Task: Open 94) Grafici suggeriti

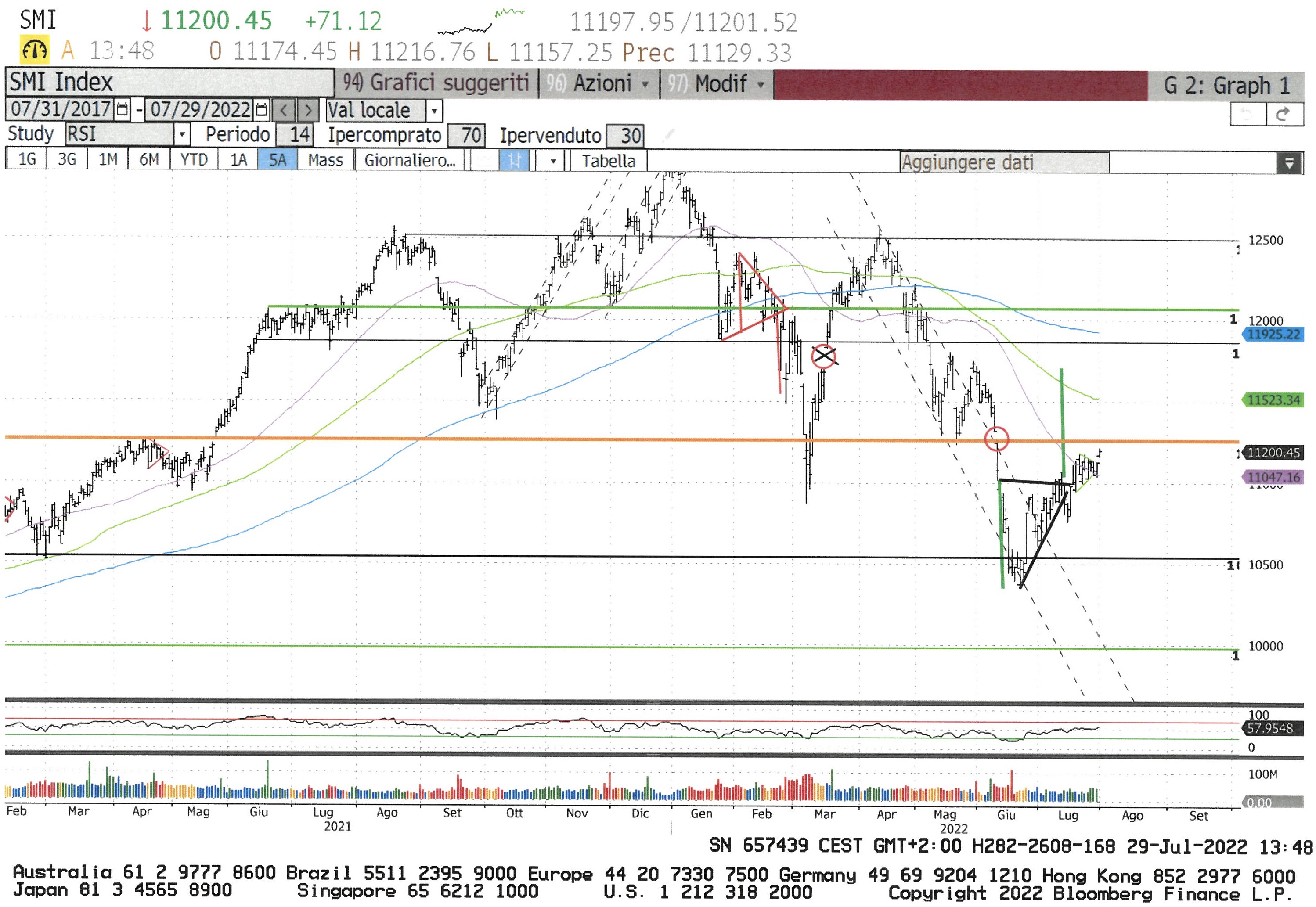Action: (436, 83)
